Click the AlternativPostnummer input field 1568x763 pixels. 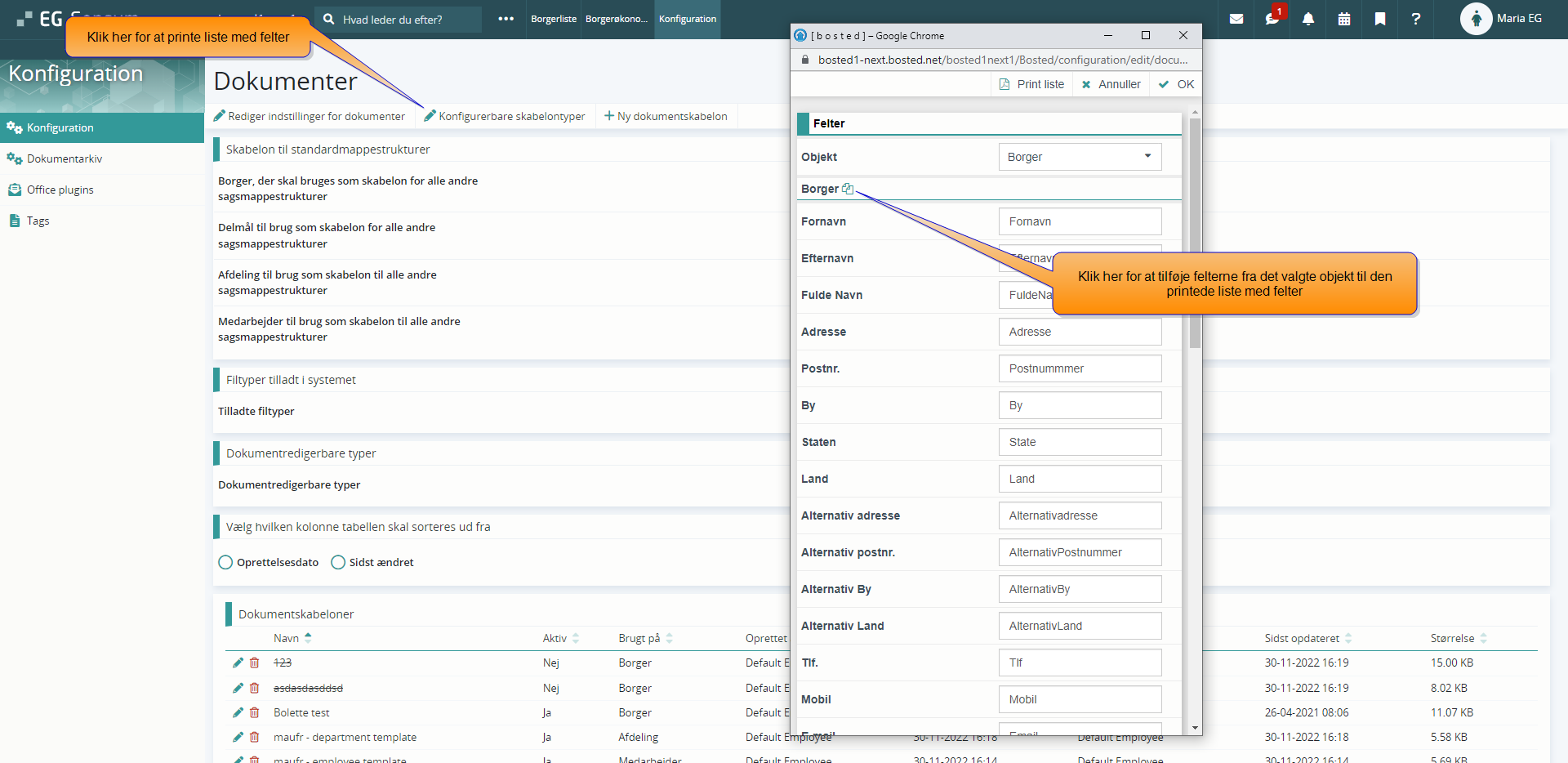(x=1080, y=552)
